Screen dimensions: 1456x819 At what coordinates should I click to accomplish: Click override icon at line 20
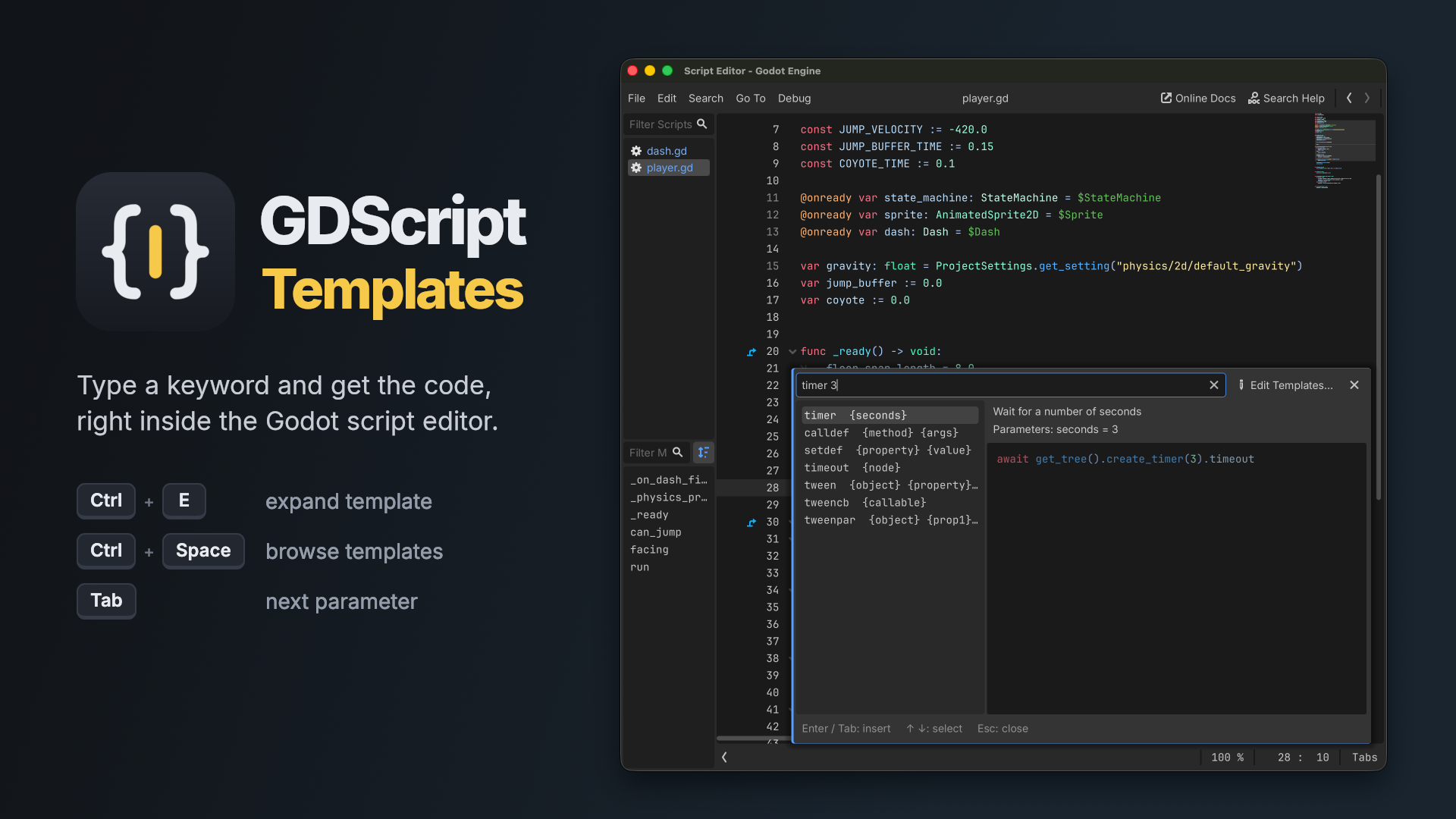(x=752, y=352)
